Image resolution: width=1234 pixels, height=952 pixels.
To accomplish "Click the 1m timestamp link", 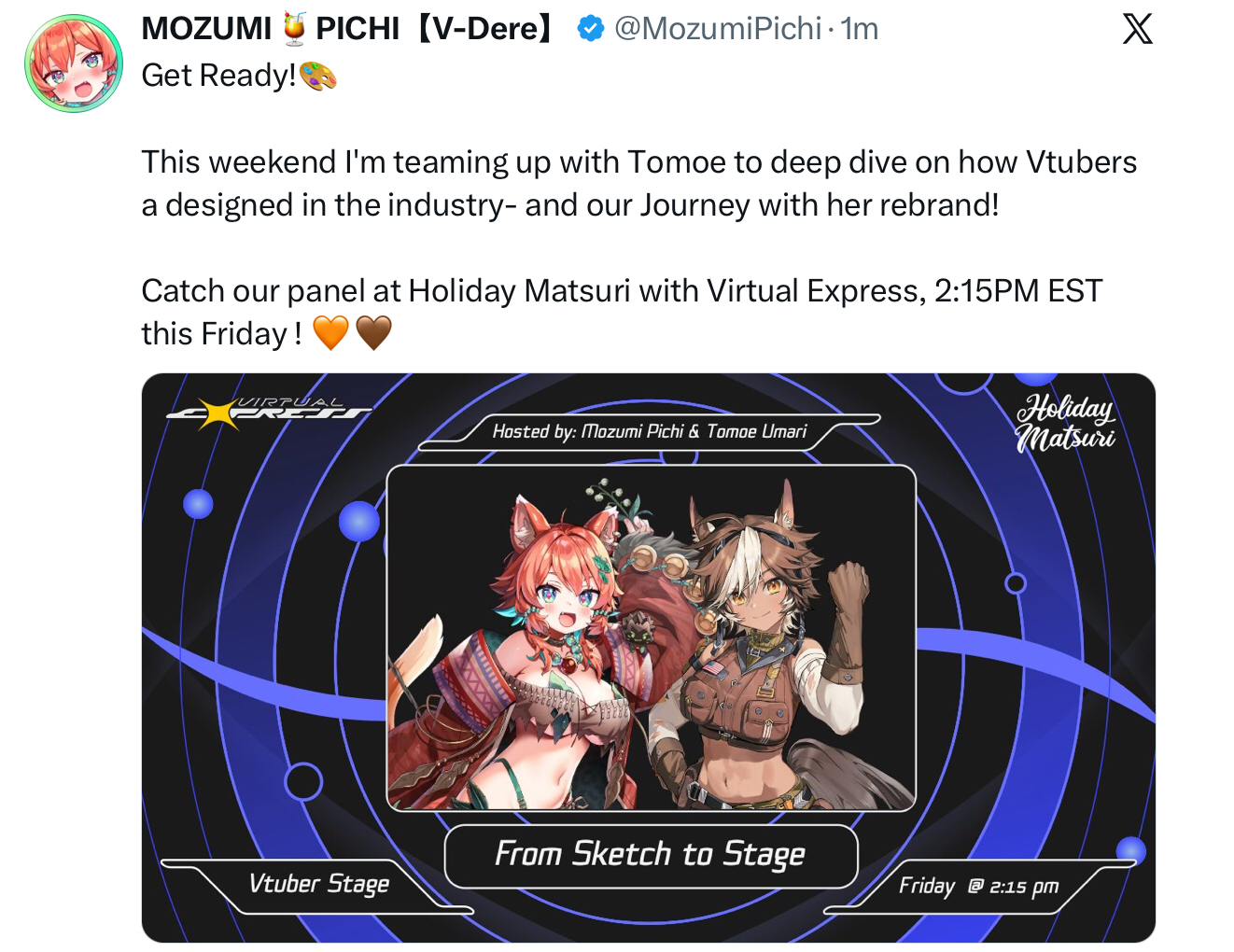I will (860, 29).
